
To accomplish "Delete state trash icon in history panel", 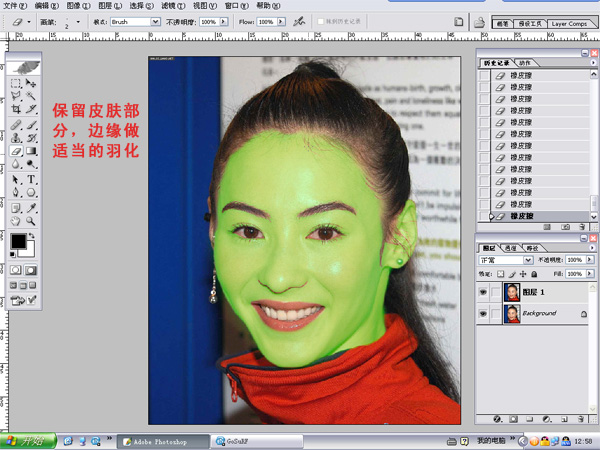I will tap(582, 227).
